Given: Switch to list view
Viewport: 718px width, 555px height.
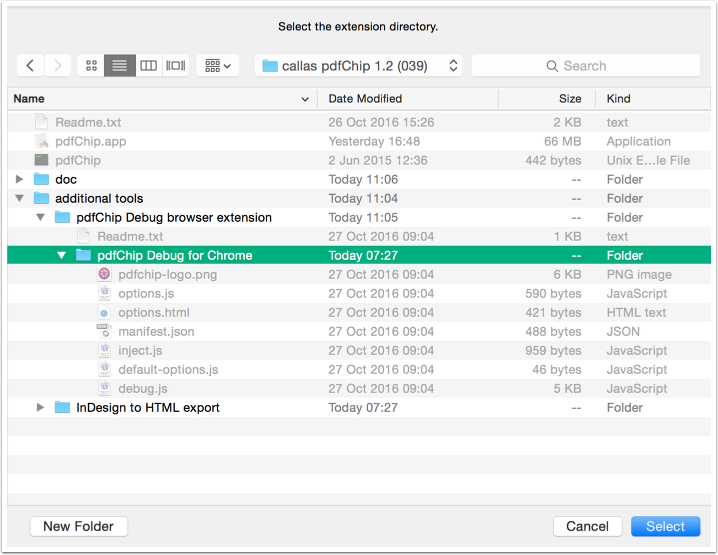Looking at the screenshot, I should [120, 66].
